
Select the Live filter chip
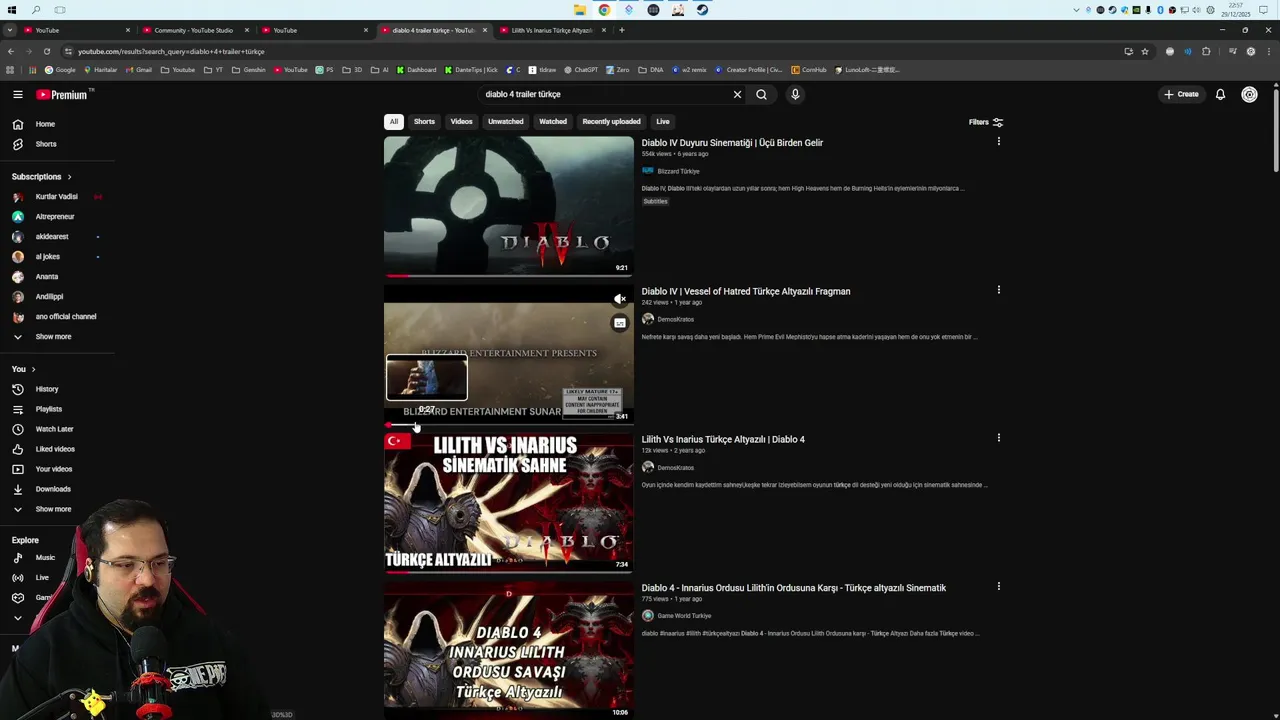click(x=662, y=122)
